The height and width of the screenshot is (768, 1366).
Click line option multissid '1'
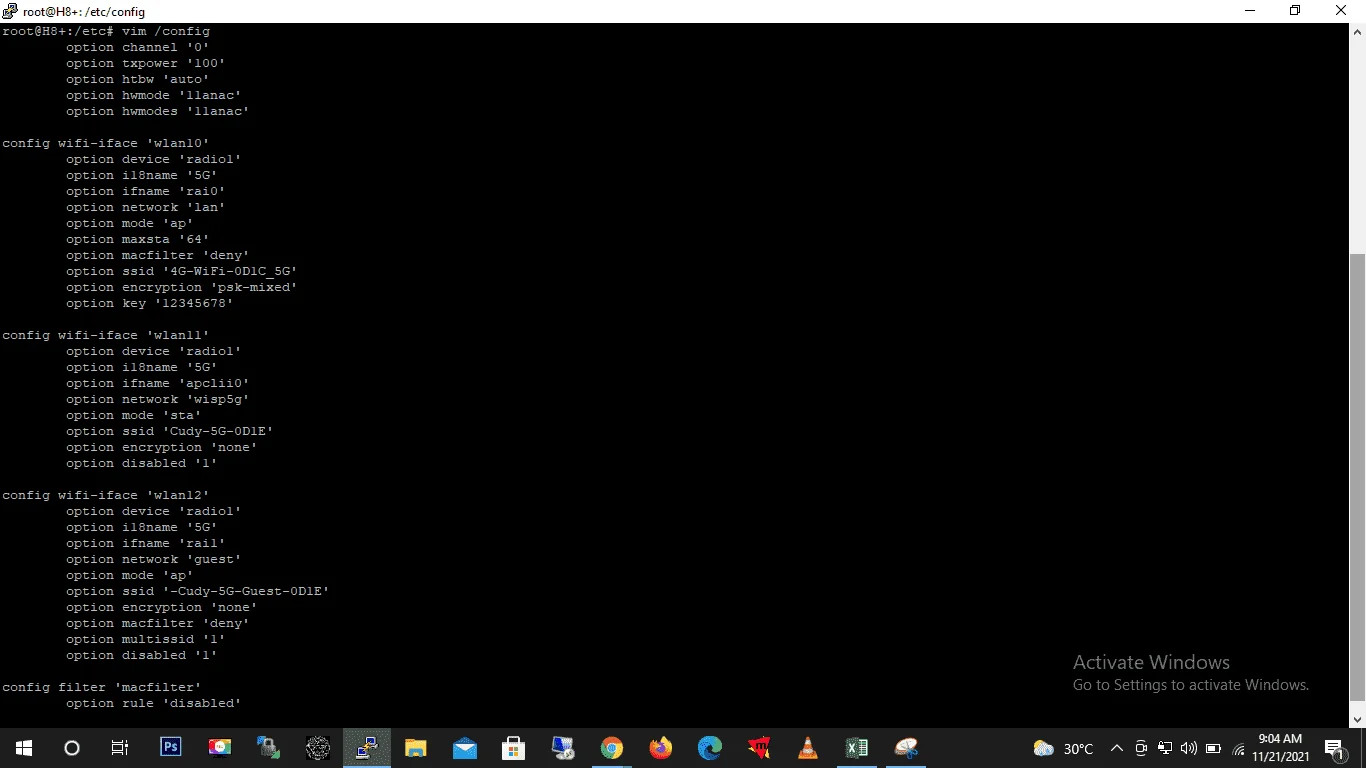[146, 639]
